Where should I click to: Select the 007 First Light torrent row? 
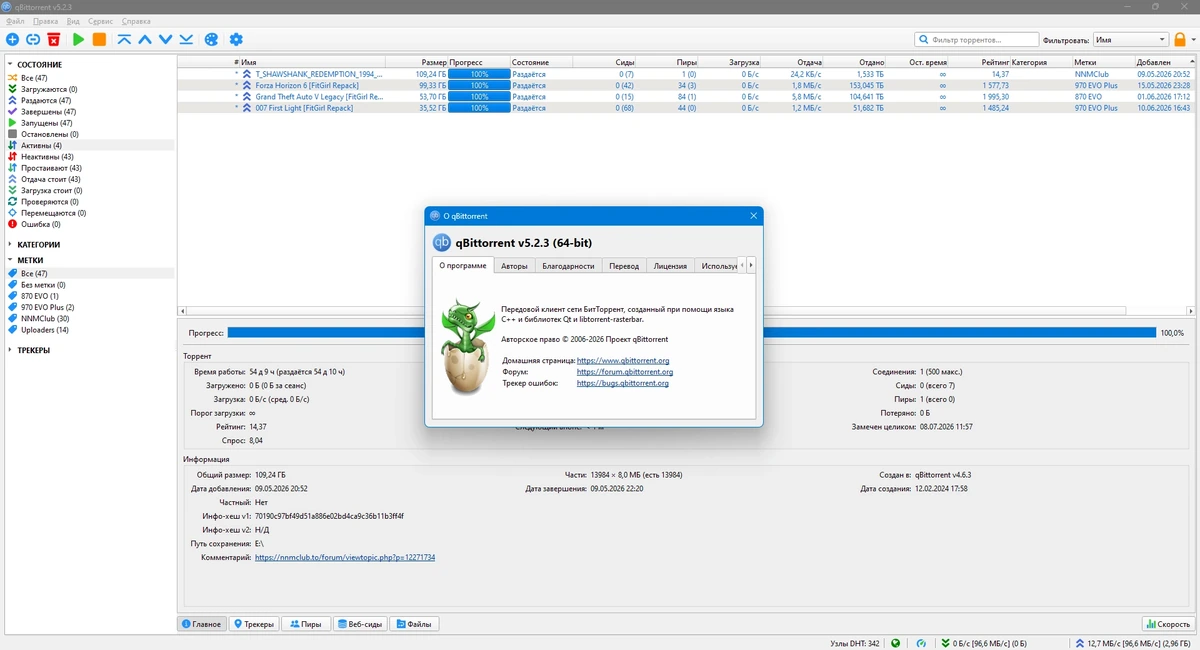pyautogui.click(x=685, y=108)
